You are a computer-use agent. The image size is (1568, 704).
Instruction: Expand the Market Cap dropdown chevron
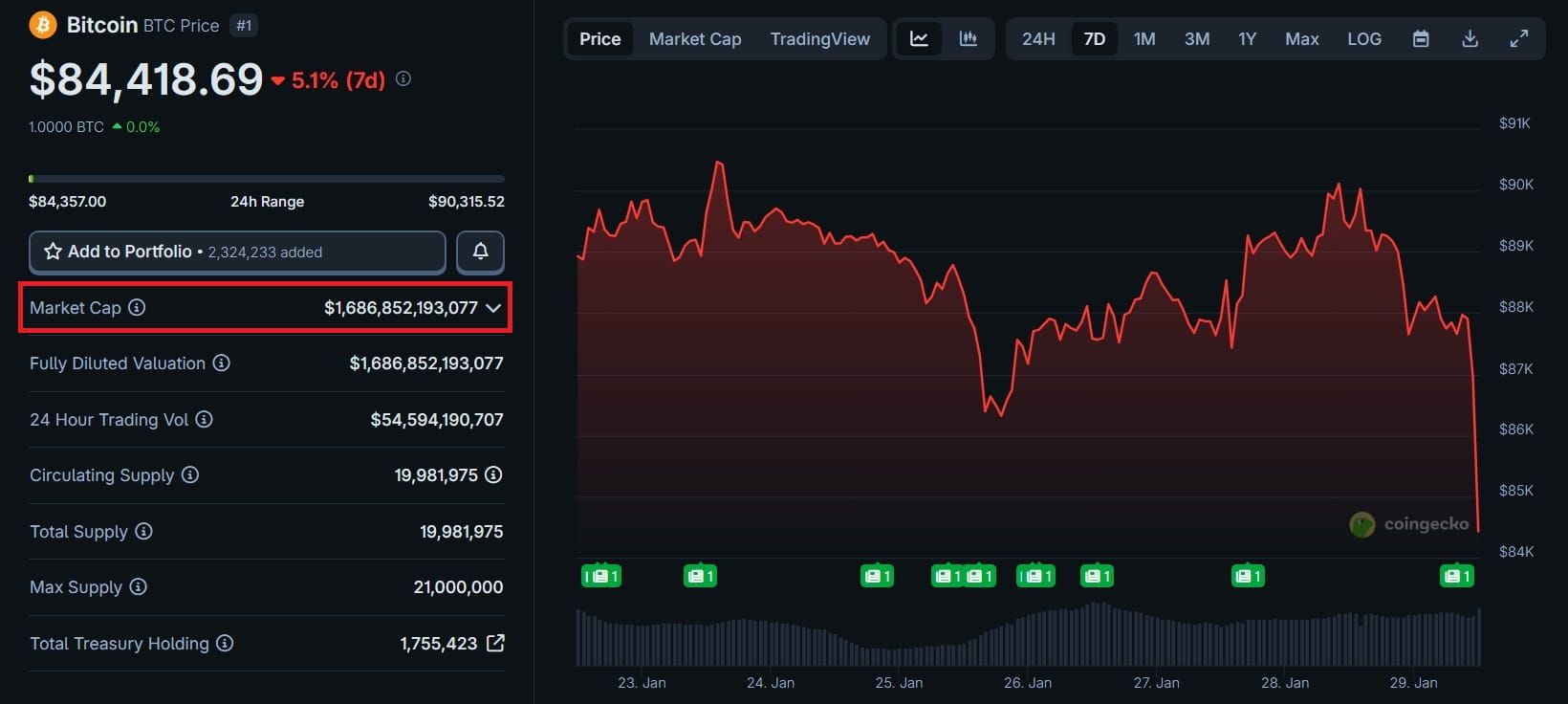click(493, 308)
